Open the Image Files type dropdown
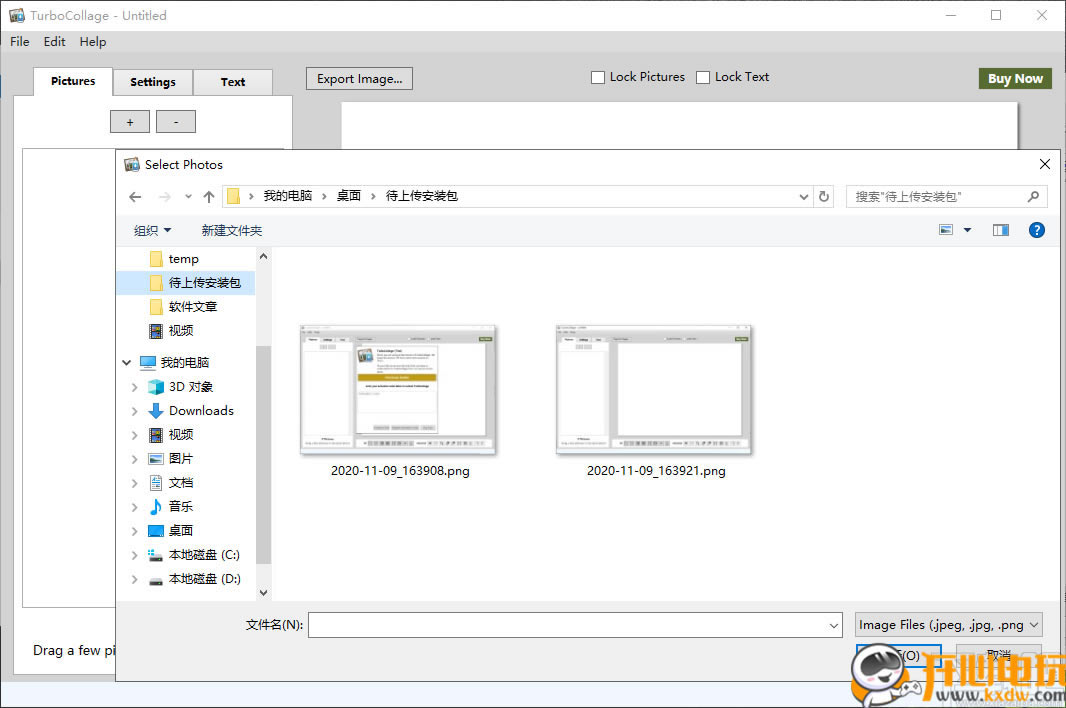Image resolution: width=1066 pixels, height=708 pixels. pyautogui.click(x=948, y=625)
